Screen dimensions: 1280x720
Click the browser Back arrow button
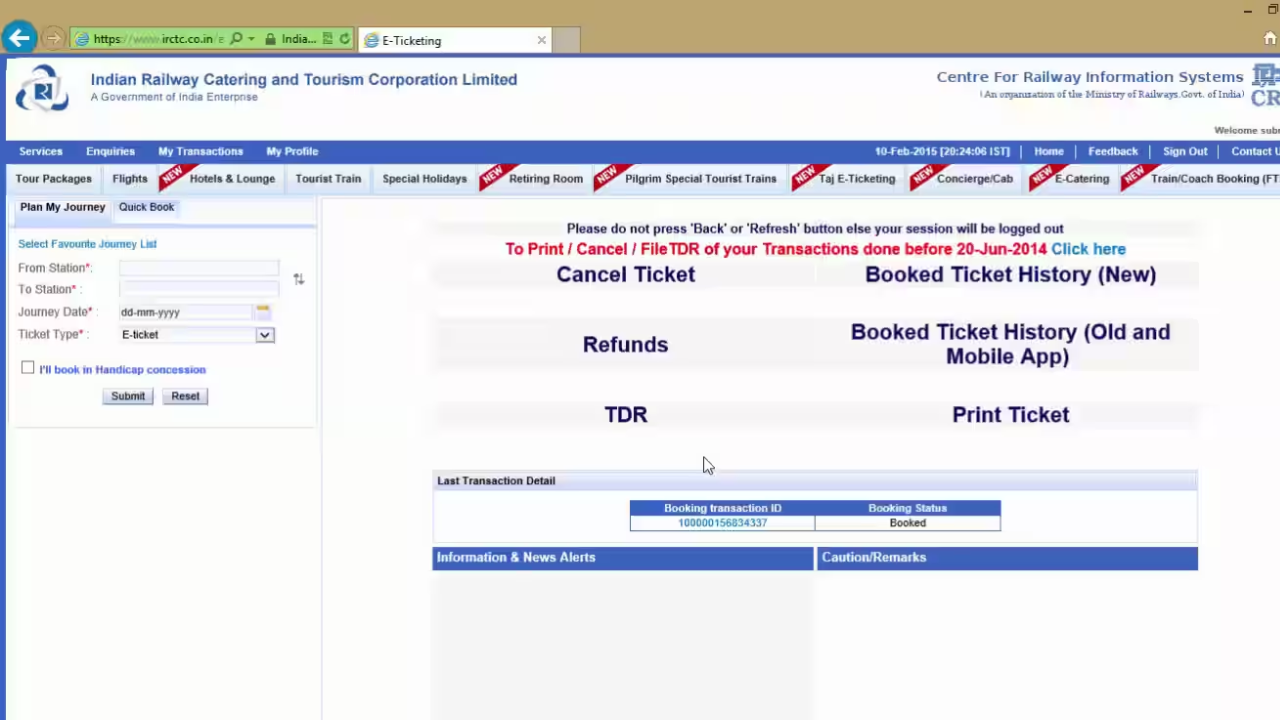click(x=19, y=39)
